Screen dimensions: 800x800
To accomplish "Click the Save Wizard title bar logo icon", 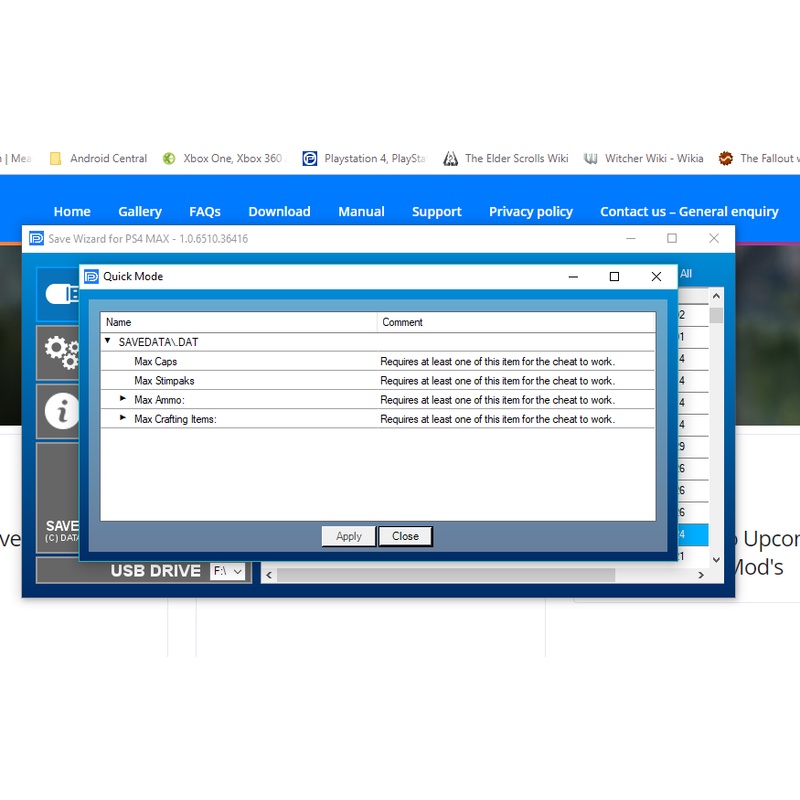I will click(x=36, y=239).
